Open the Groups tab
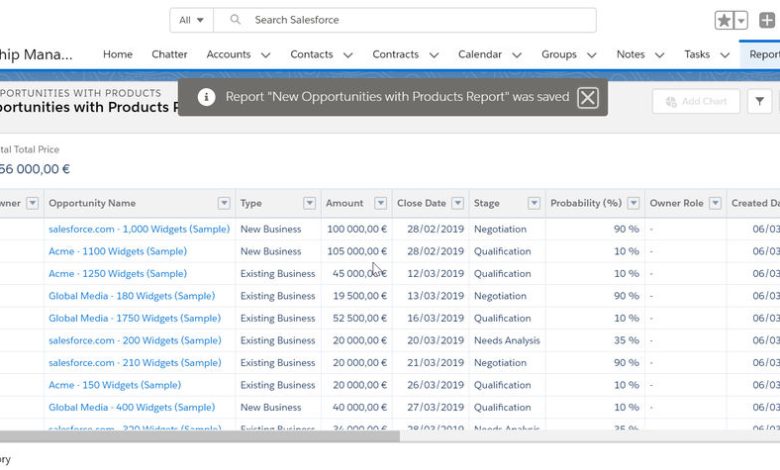The width and height of the screenshot is (780, 470). [559, 54]
